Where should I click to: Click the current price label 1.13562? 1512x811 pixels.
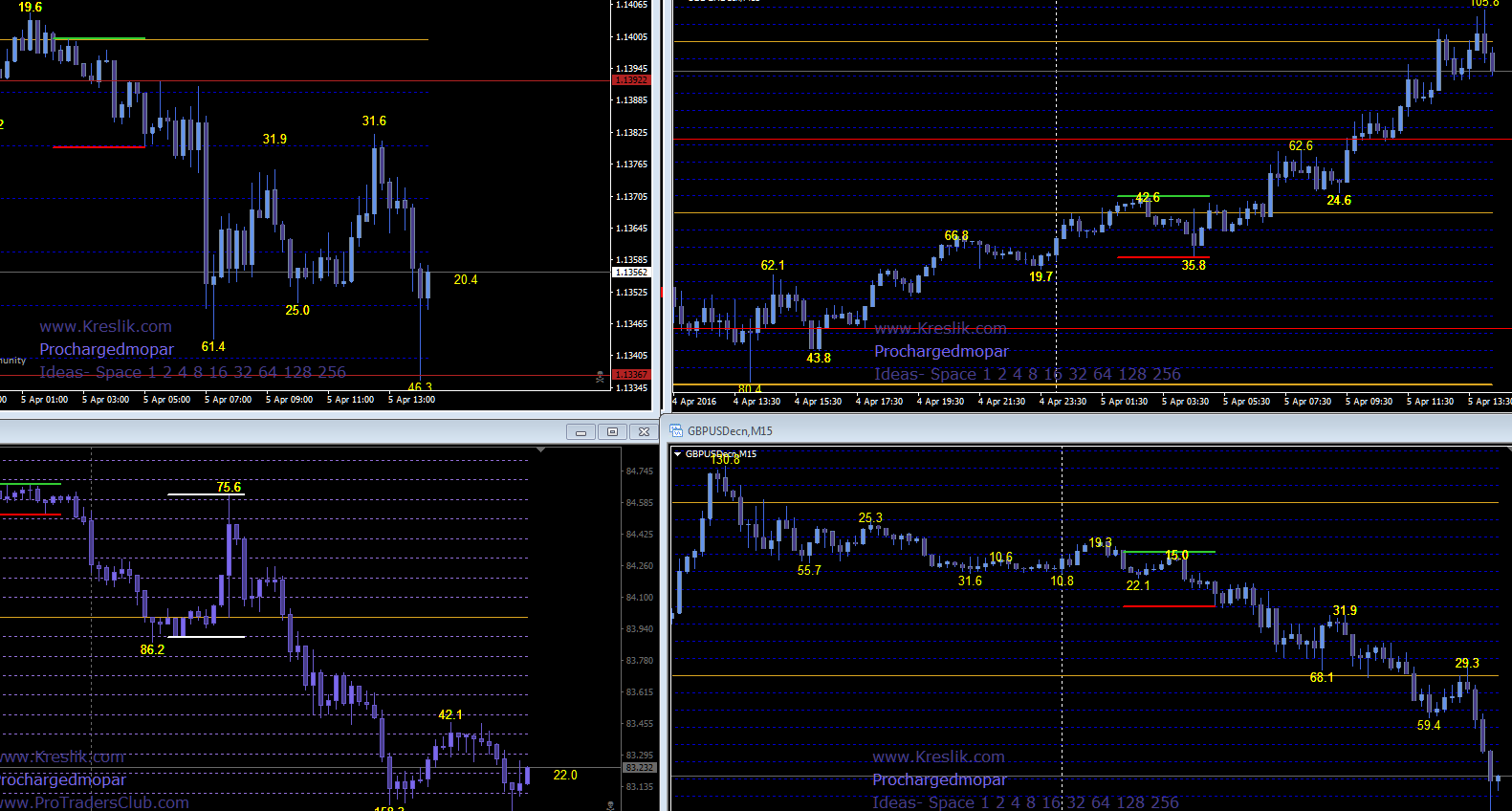631,273
